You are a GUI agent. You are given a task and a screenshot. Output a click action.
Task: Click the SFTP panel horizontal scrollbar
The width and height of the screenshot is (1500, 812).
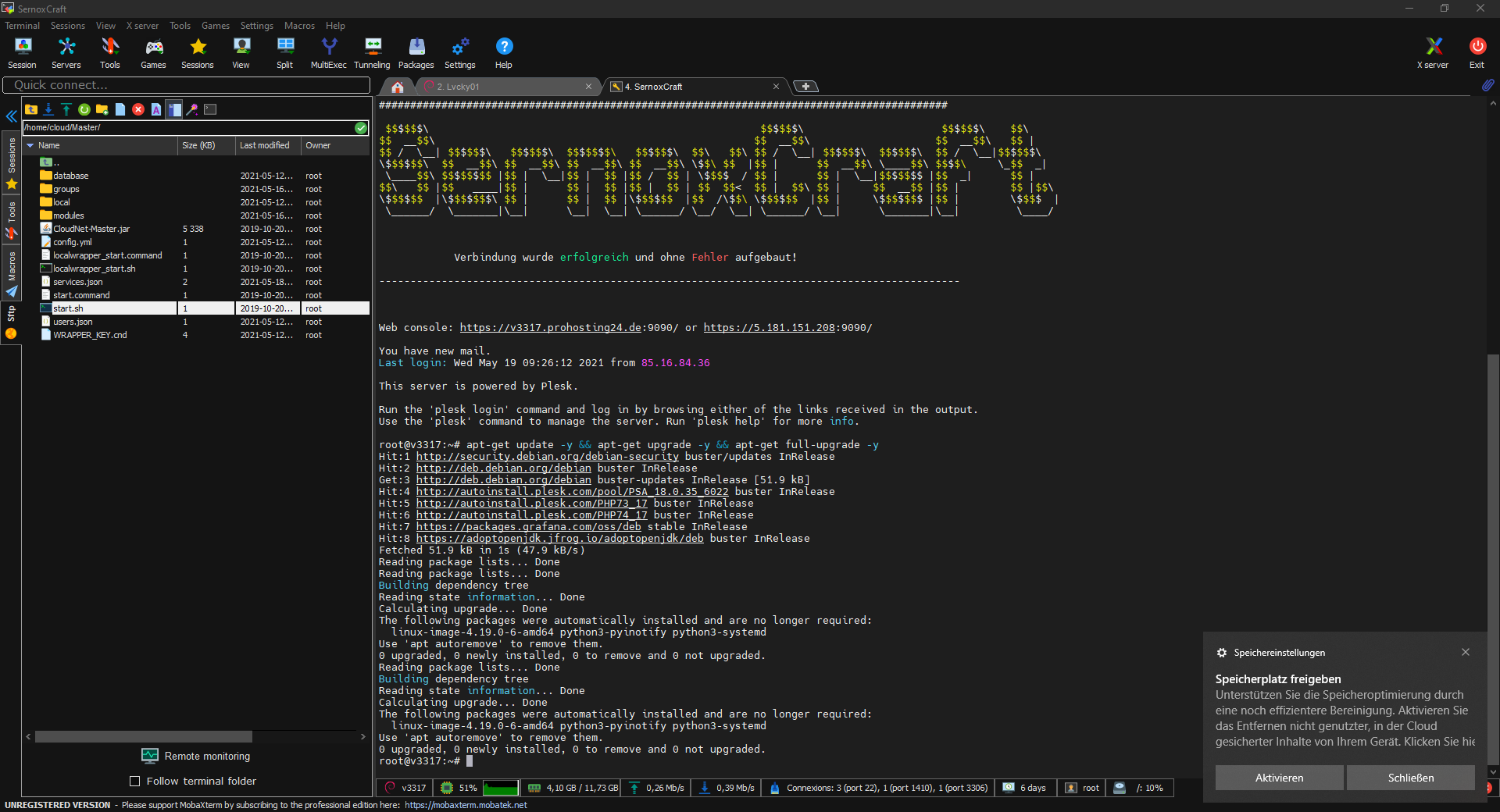[144, 737]
